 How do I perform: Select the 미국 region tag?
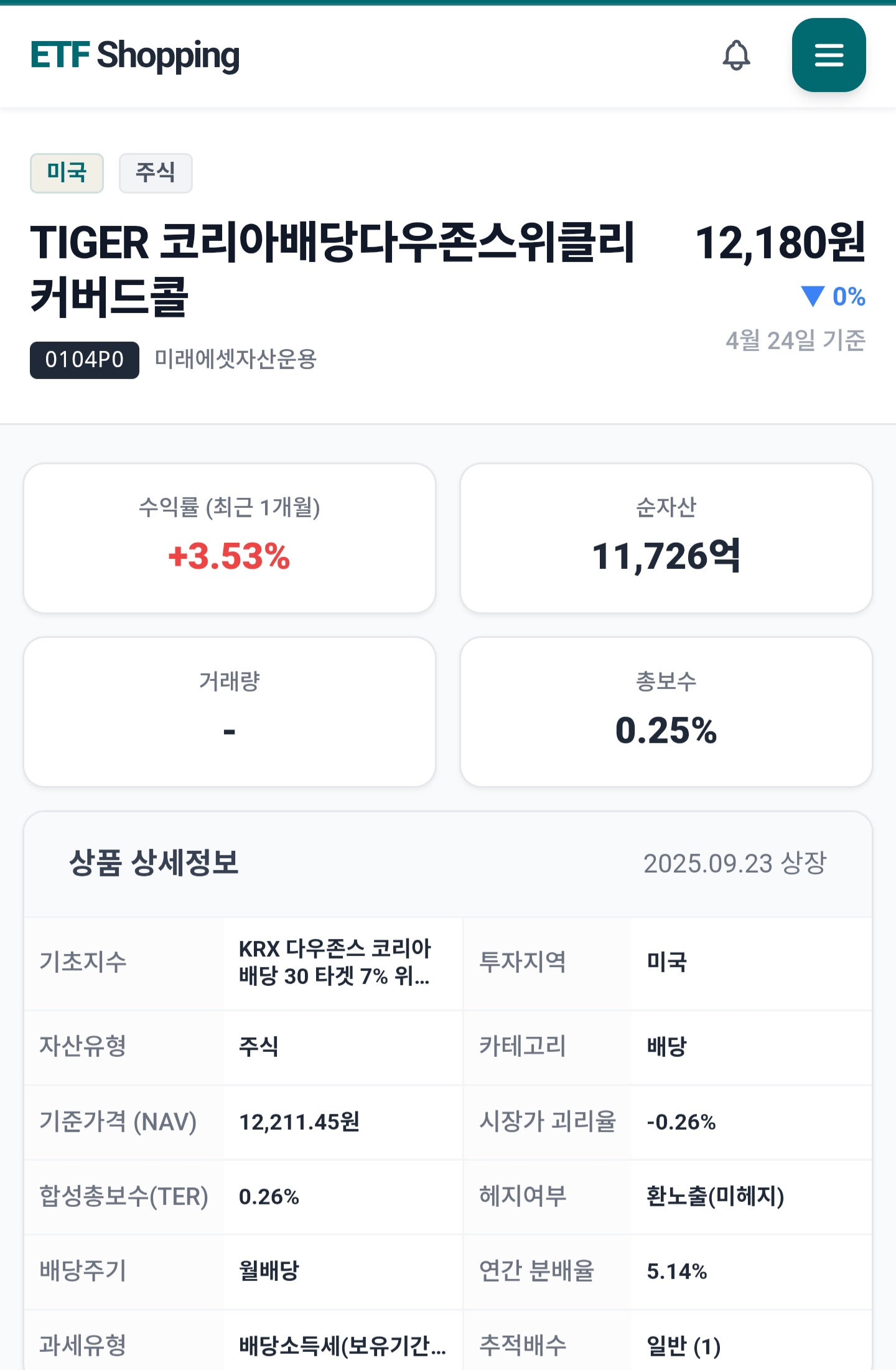click(x=67, y=173)
